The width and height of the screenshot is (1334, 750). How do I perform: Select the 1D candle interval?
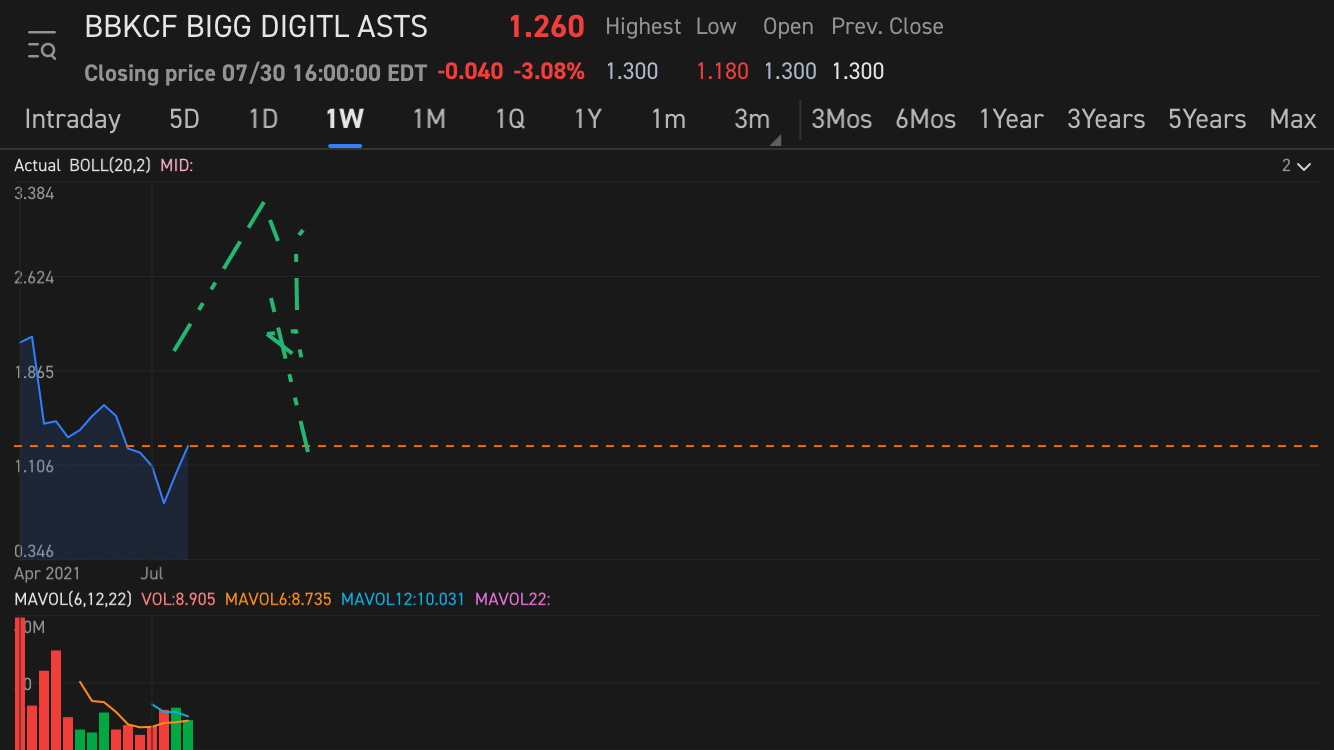click(263, 119)
